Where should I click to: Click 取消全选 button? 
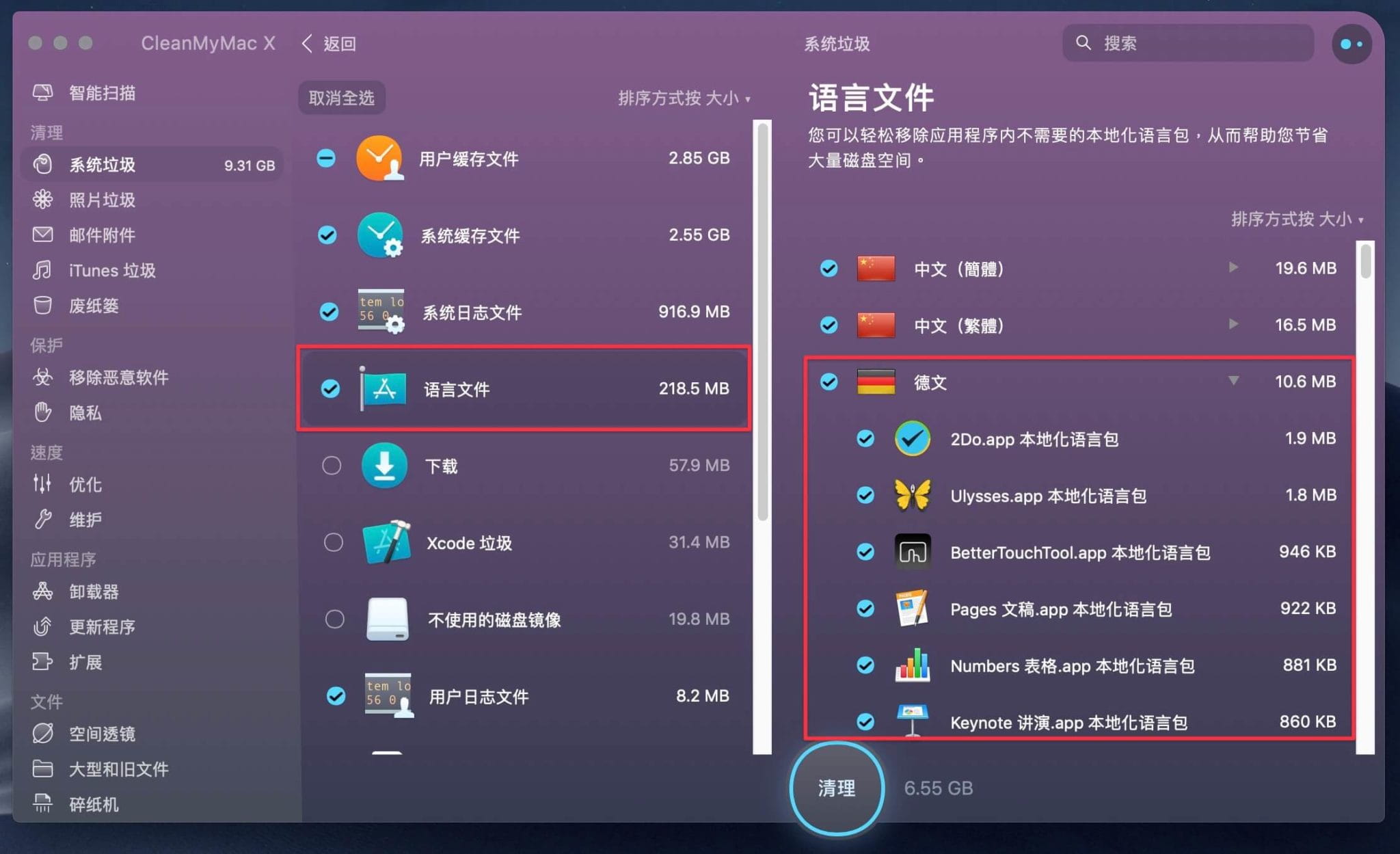(x=340, y=96)
